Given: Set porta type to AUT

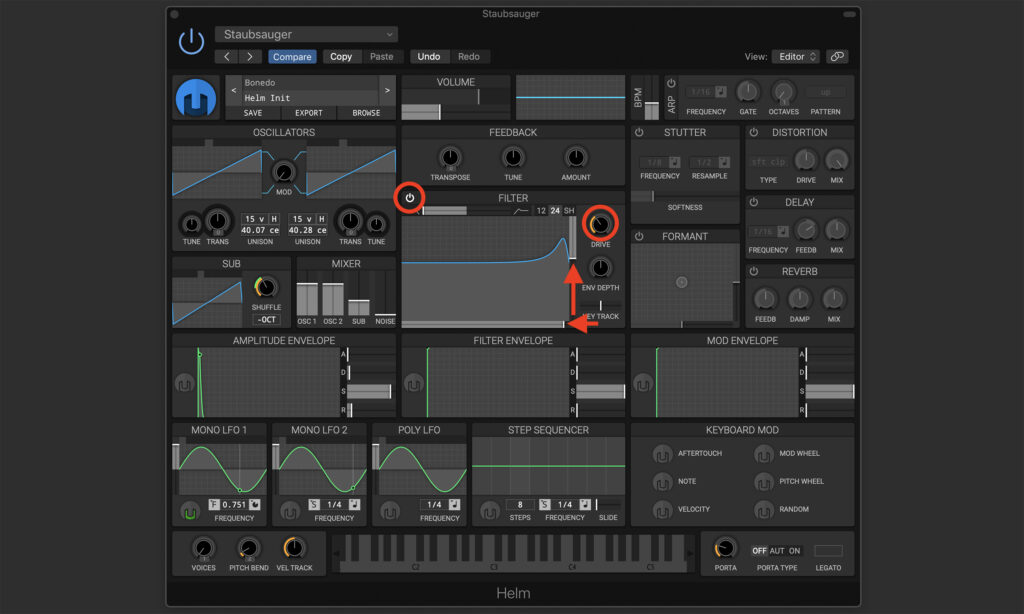Looking at the screenshot, I should tap(776, 551).
